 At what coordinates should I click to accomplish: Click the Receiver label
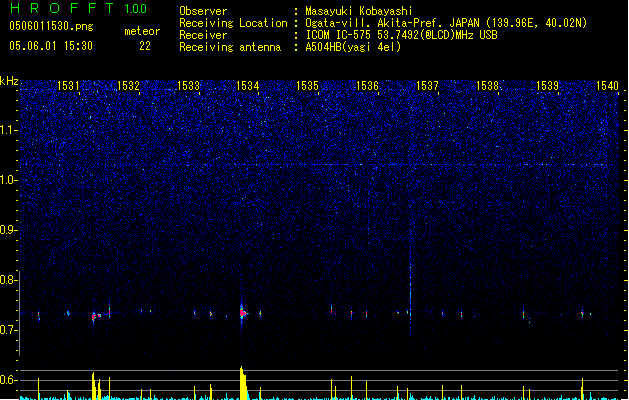pyautogui.click(x=203, y=35)
